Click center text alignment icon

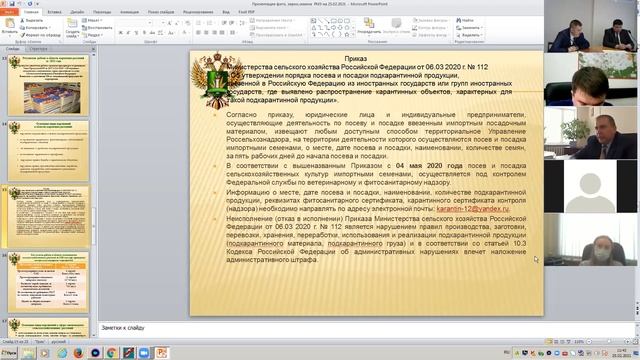click(207, 33)
